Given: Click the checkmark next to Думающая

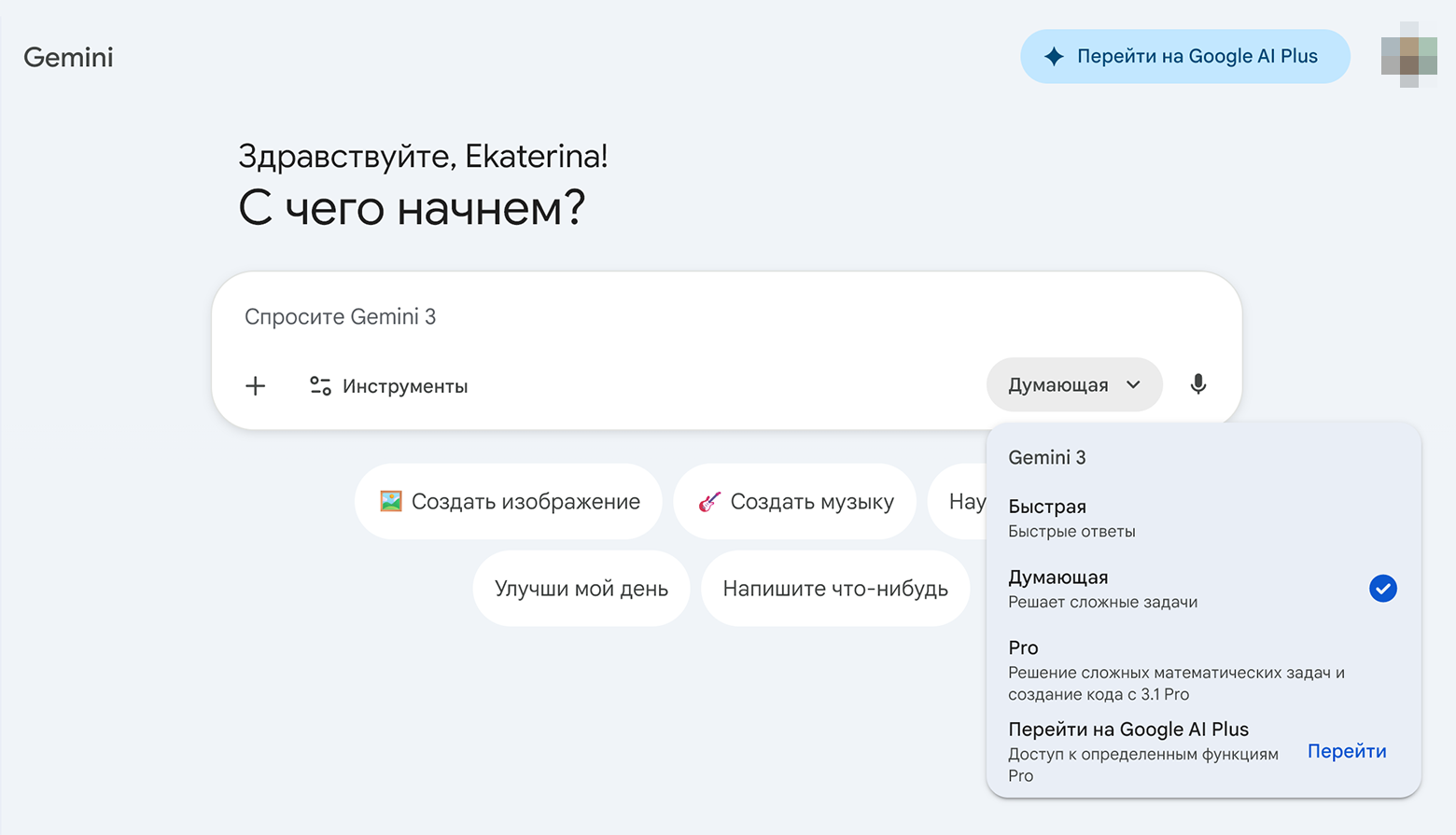Looking at the screenshot, I should 1382,588.
